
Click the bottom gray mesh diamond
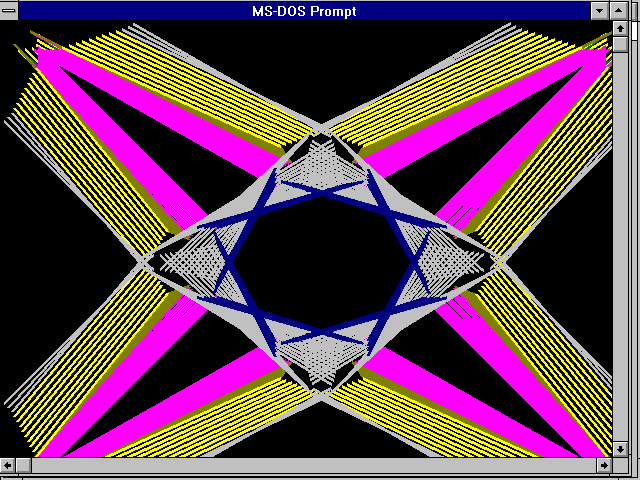322,359
